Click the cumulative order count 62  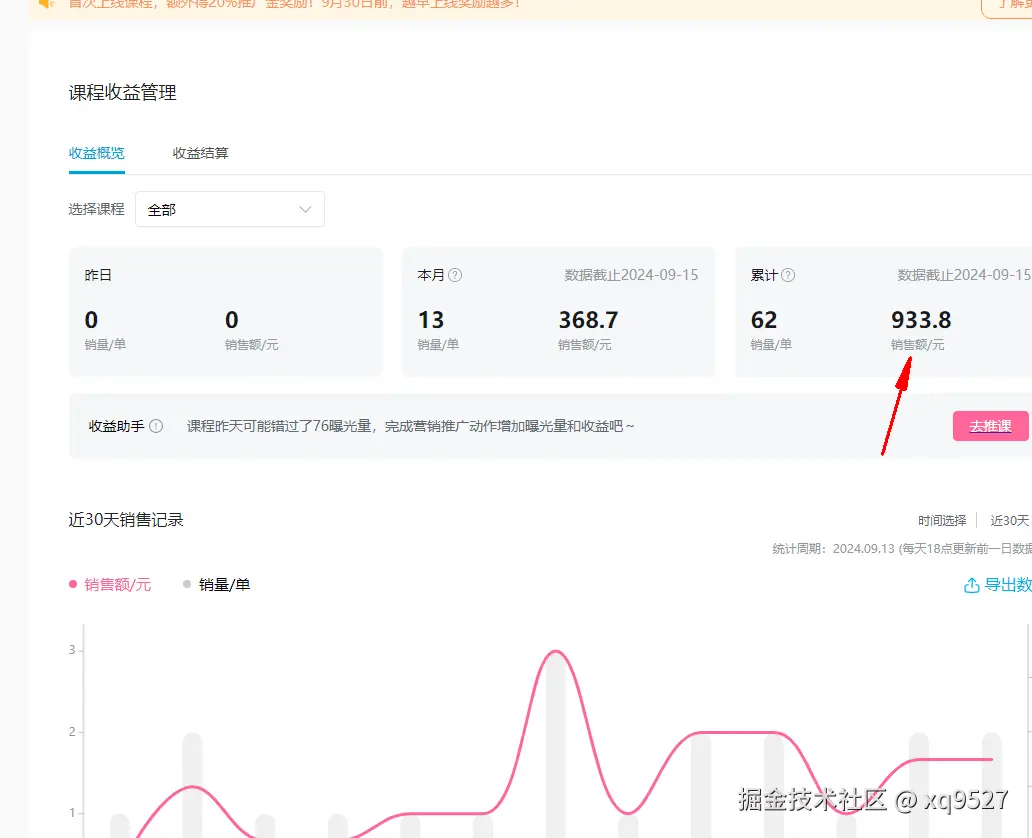click(763, 320)
